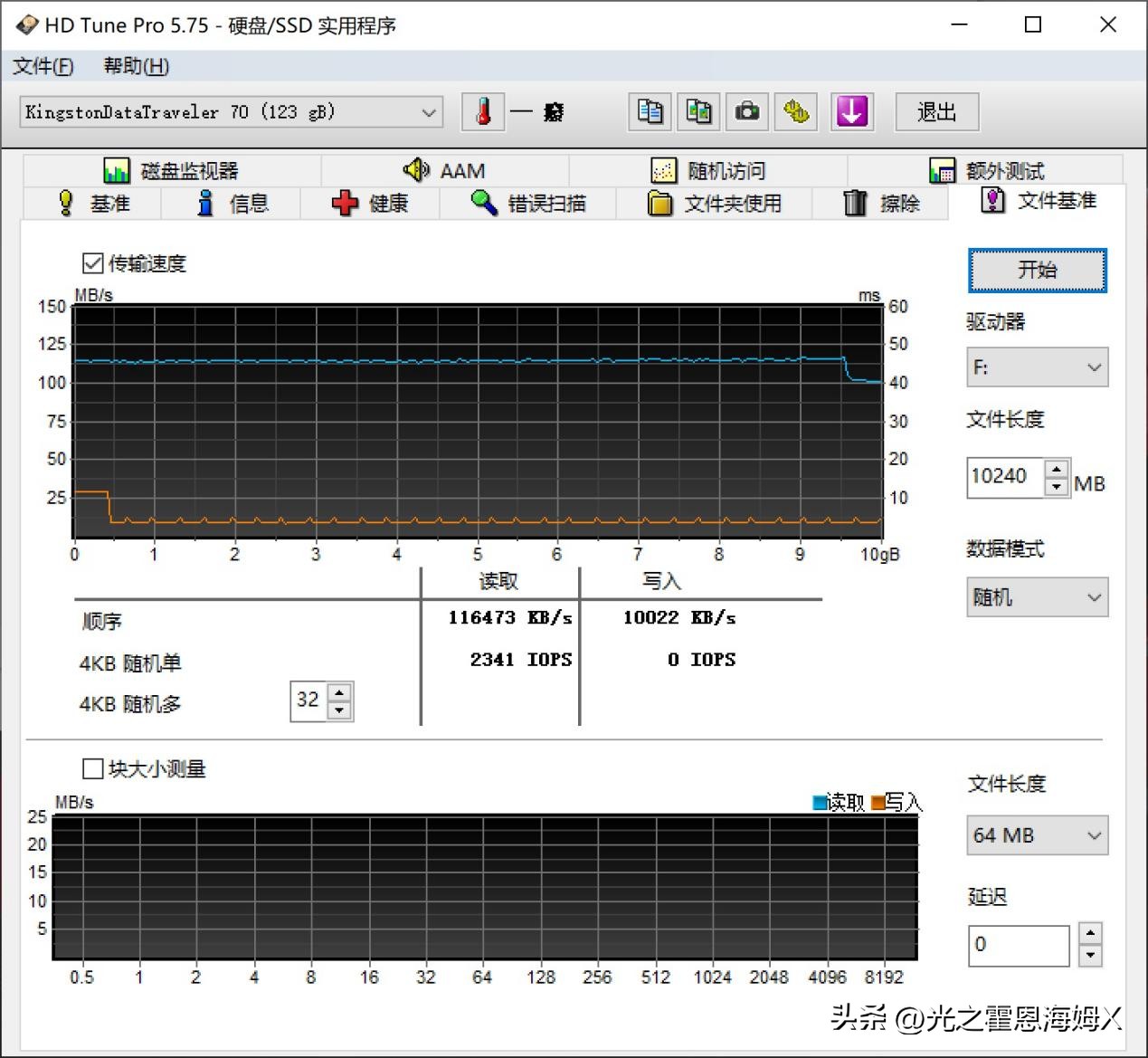Click the copy-results-as-image icon

697,111
